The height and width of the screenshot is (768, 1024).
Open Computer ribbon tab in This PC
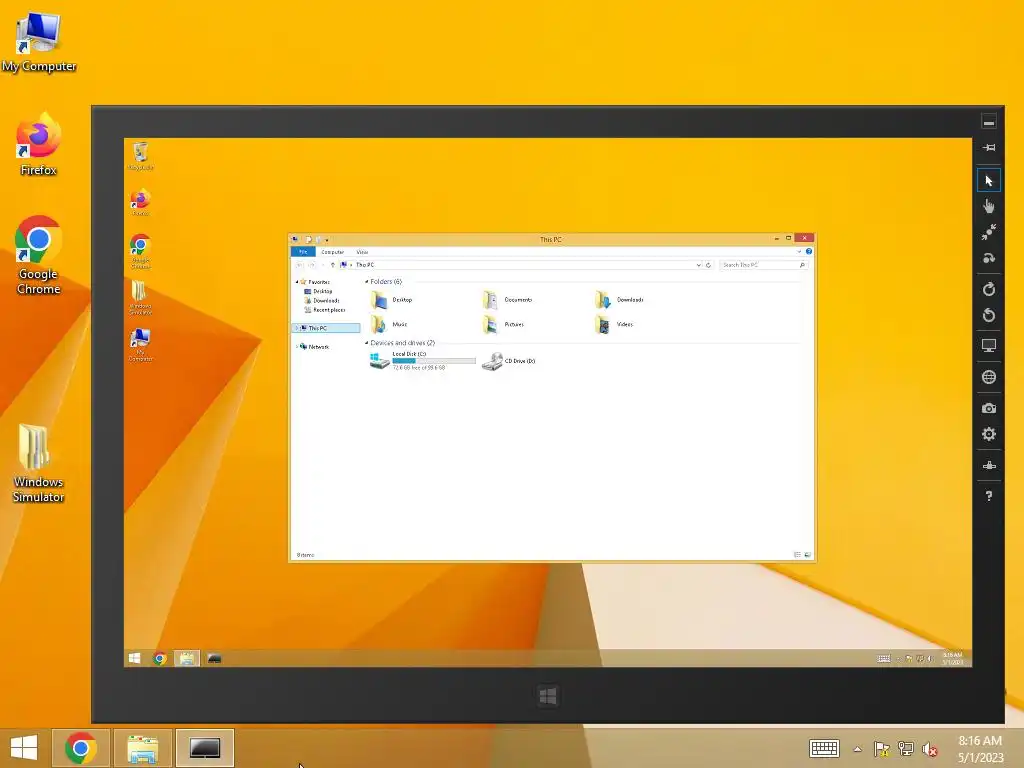(332, 252)
